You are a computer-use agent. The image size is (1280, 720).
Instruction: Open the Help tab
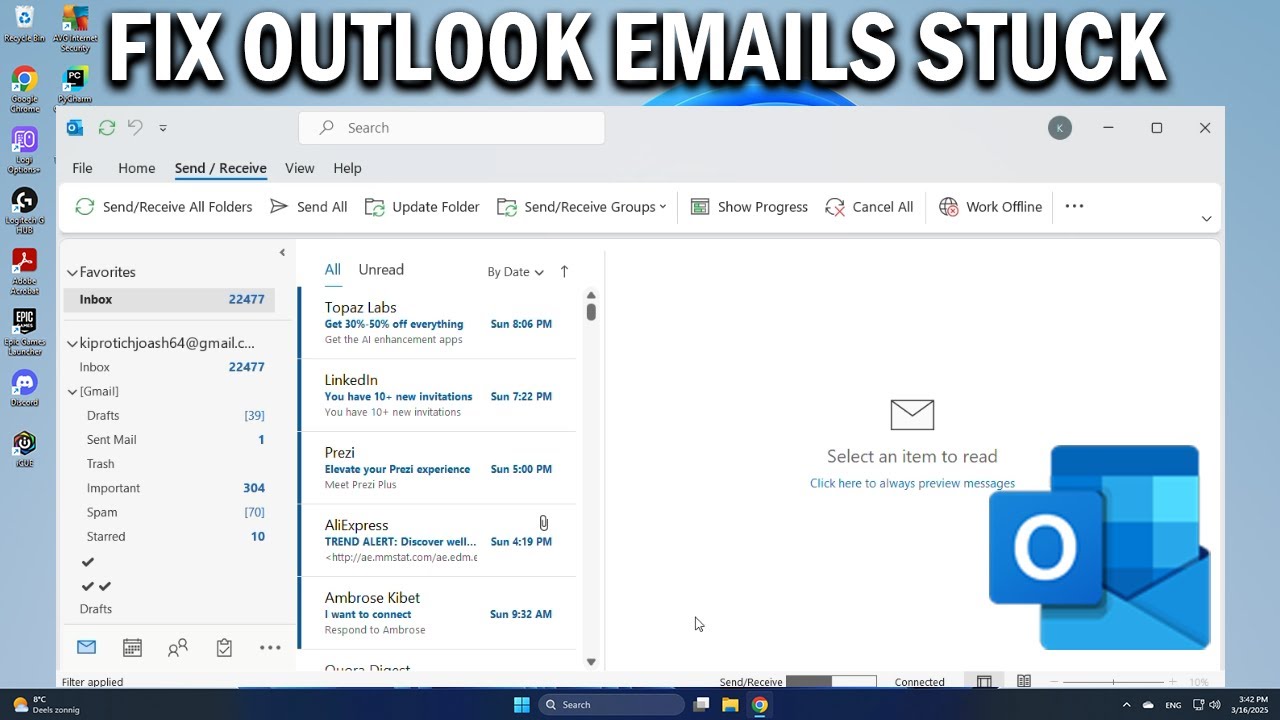click(x=347, y=168)
